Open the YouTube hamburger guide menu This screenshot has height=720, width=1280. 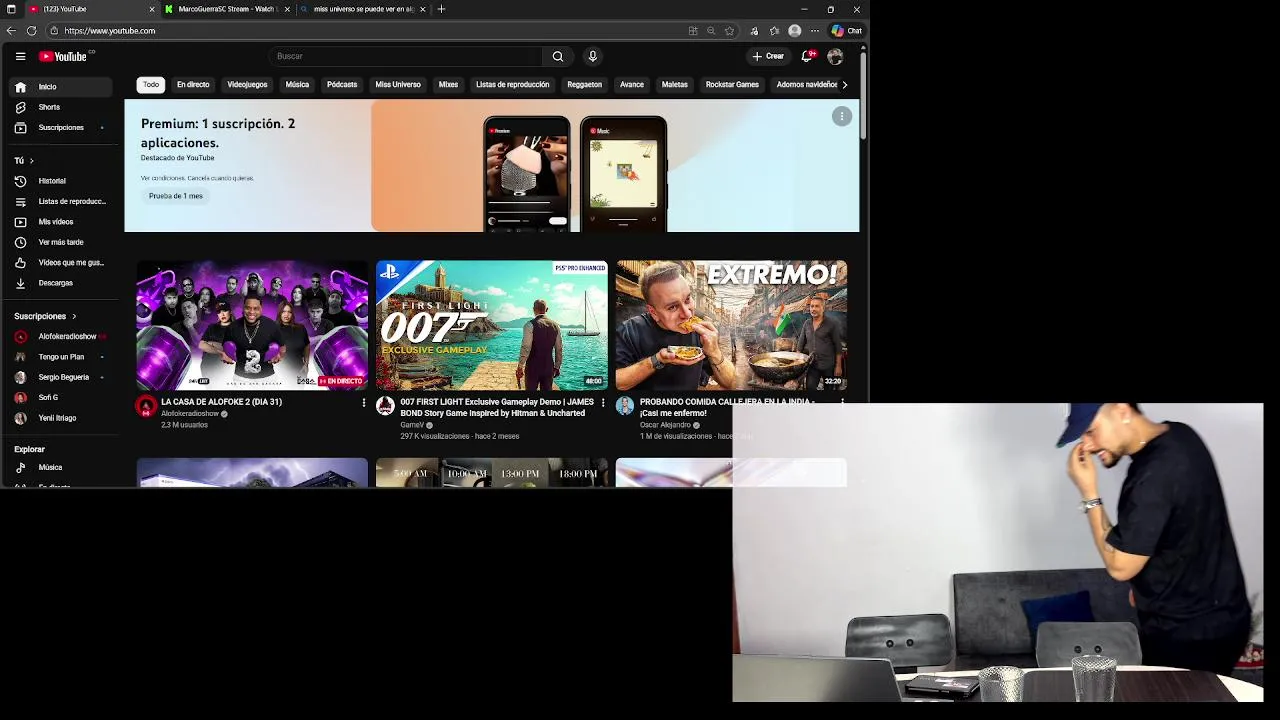pyautogui.click(x=20, y=56)
